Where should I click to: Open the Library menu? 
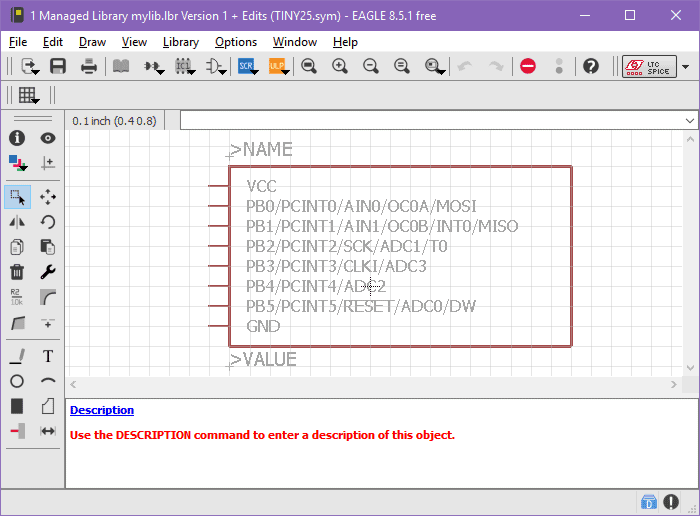(x=180, y=42)
